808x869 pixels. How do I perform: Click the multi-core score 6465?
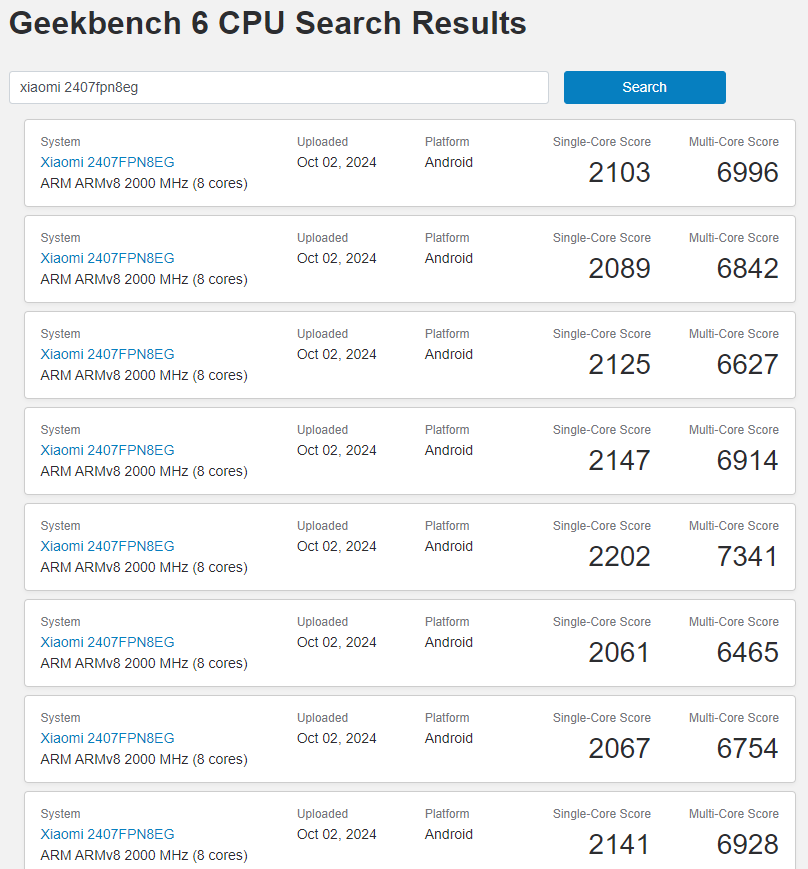[747, 652]
